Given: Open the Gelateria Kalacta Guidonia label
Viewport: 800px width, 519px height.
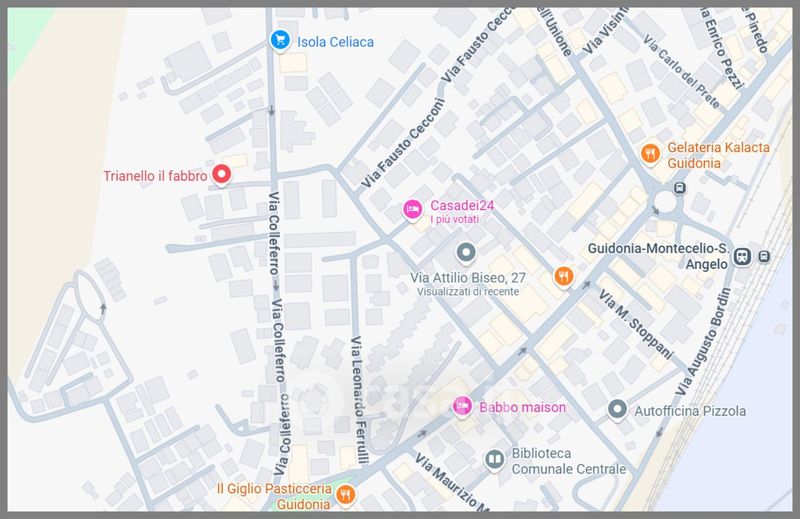Looking at the screenshot, I should [x=718, y=155].
